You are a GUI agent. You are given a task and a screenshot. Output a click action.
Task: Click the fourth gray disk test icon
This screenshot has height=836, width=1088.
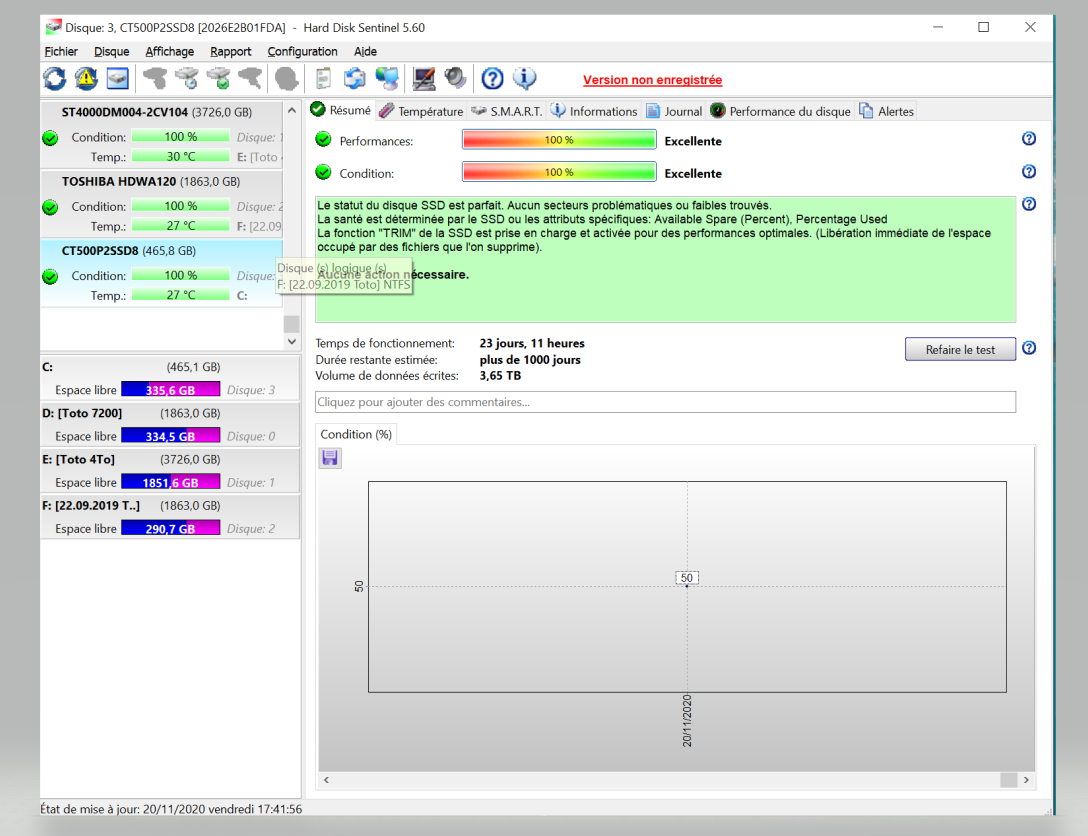[250, 78]
